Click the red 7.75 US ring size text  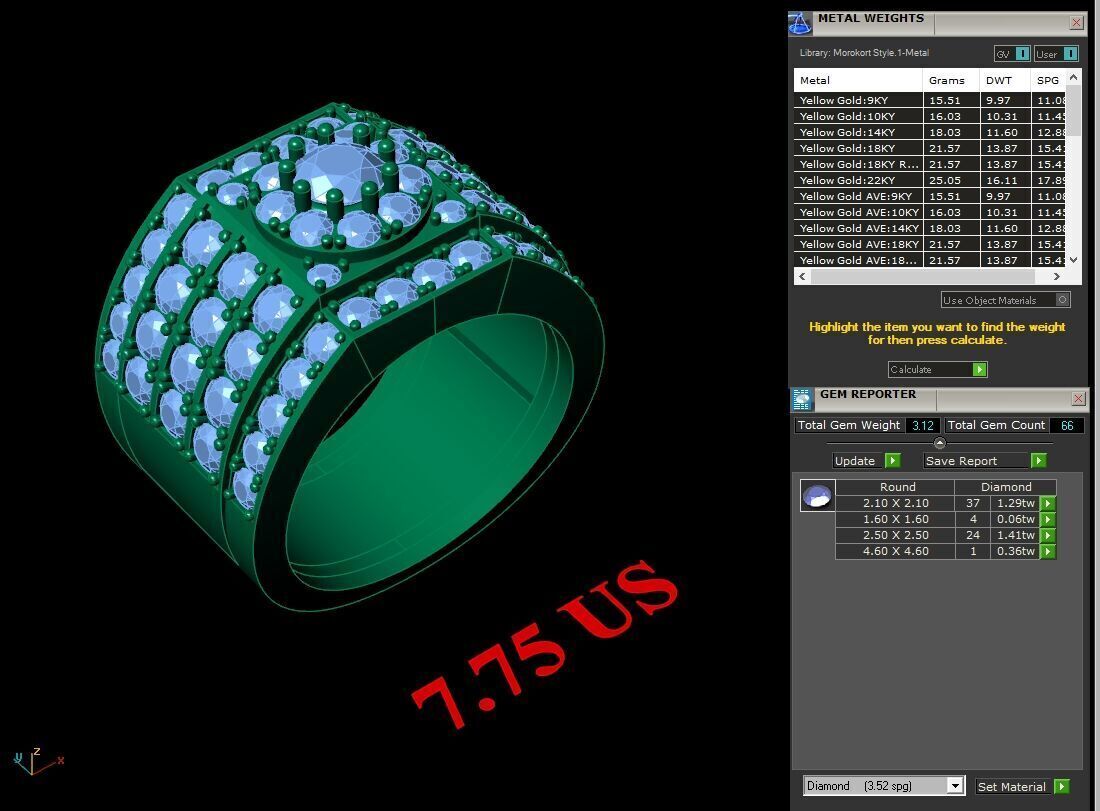(x=546, y=643)
